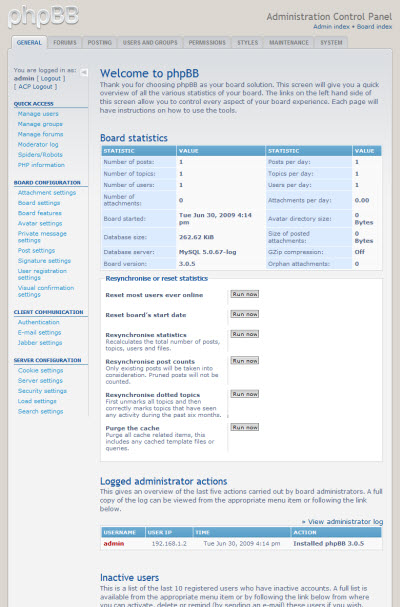
Task: Open PHP information link
Action: 41,165
